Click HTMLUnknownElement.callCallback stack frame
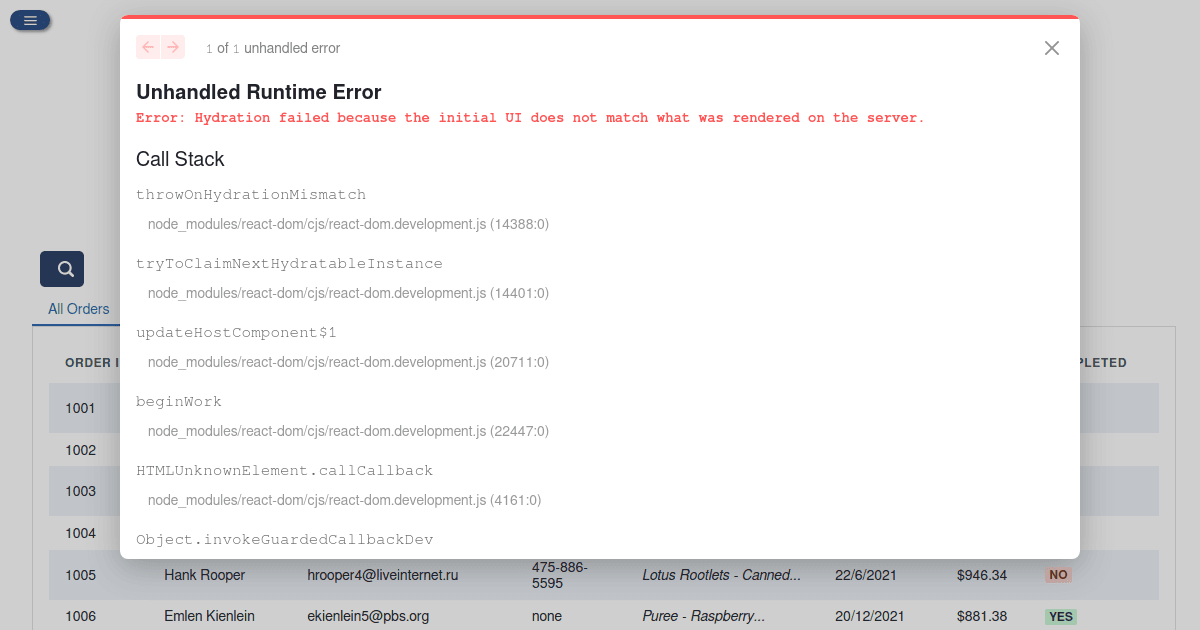The height and width of the screenshot is (630, 1200). (284, 471)
